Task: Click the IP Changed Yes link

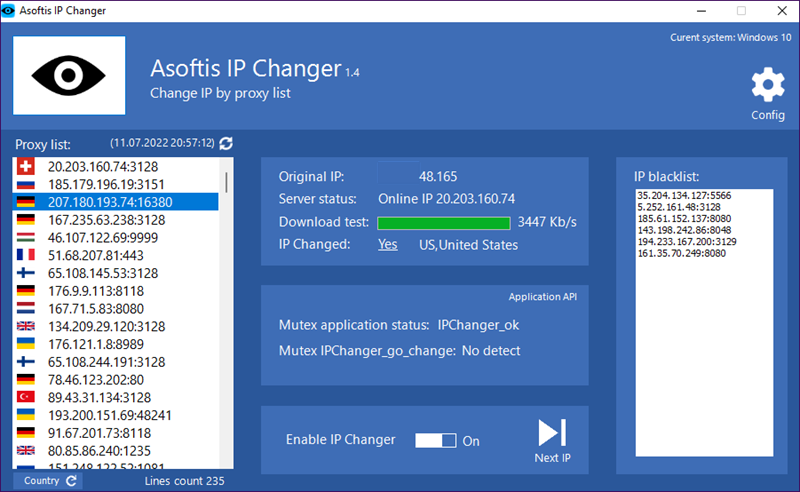Action: 387,244
